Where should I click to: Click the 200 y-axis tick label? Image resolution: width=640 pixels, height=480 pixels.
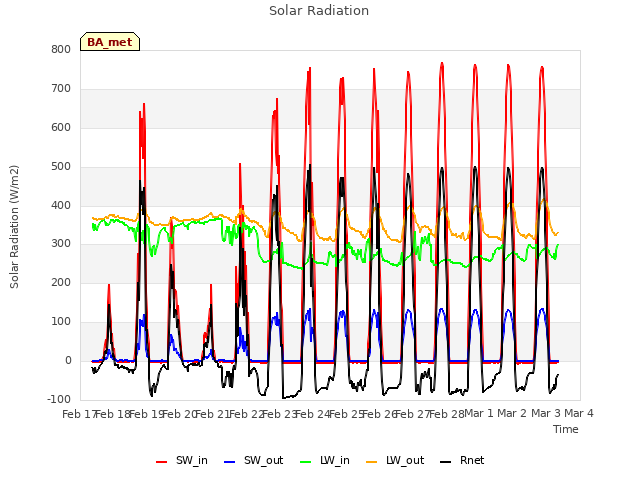(61, 282)
